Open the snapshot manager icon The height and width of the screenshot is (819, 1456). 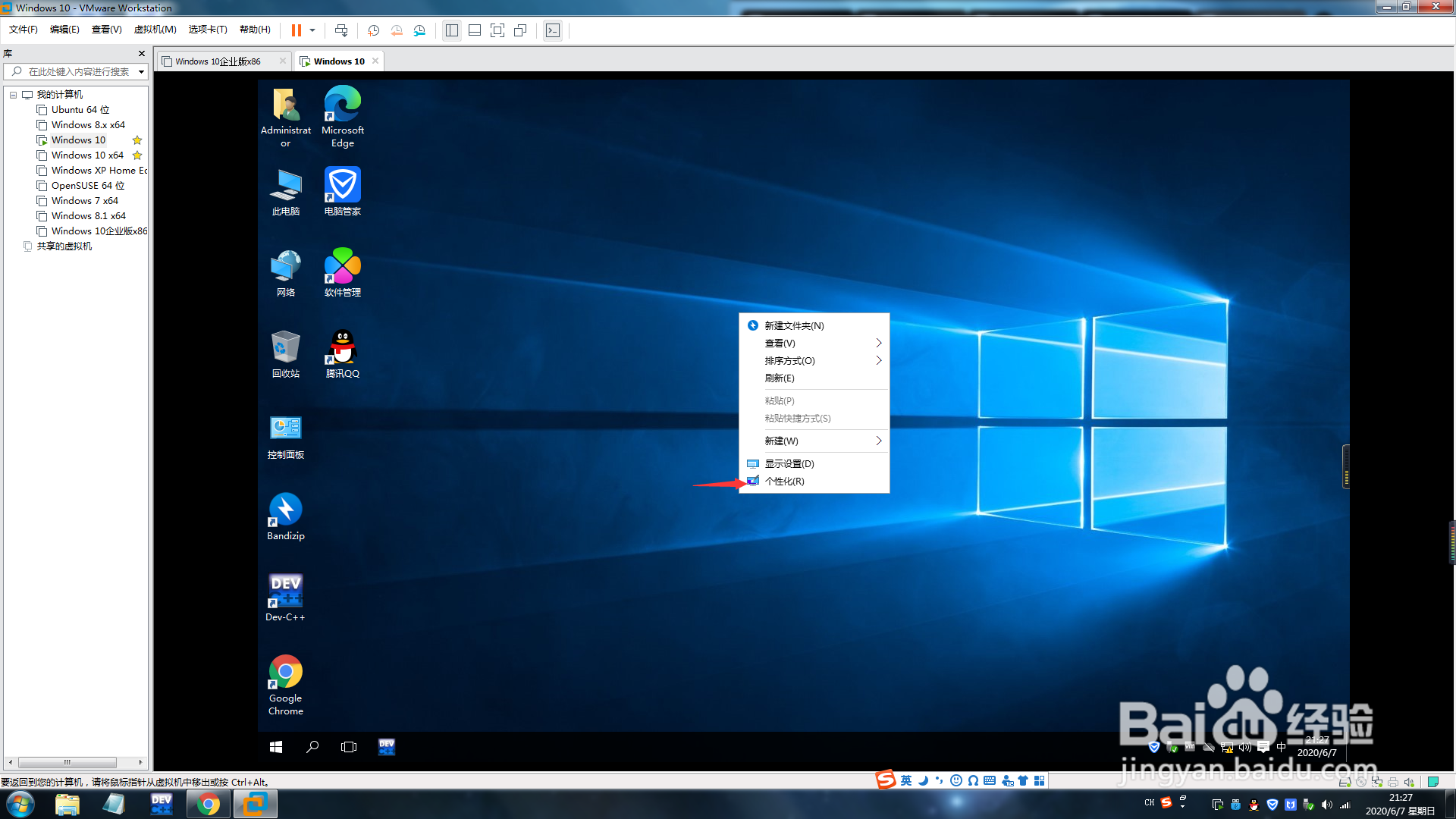coord(419,30)
